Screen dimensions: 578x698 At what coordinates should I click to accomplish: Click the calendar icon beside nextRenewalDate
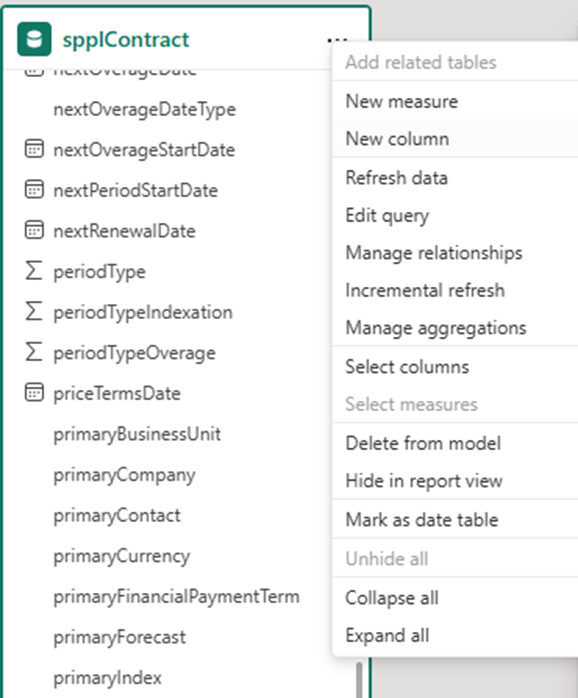[x=34, y=230]
